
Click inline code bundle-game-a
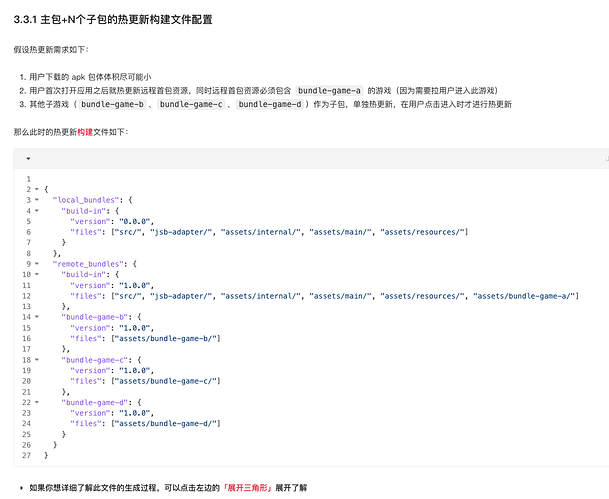point(329,90)
